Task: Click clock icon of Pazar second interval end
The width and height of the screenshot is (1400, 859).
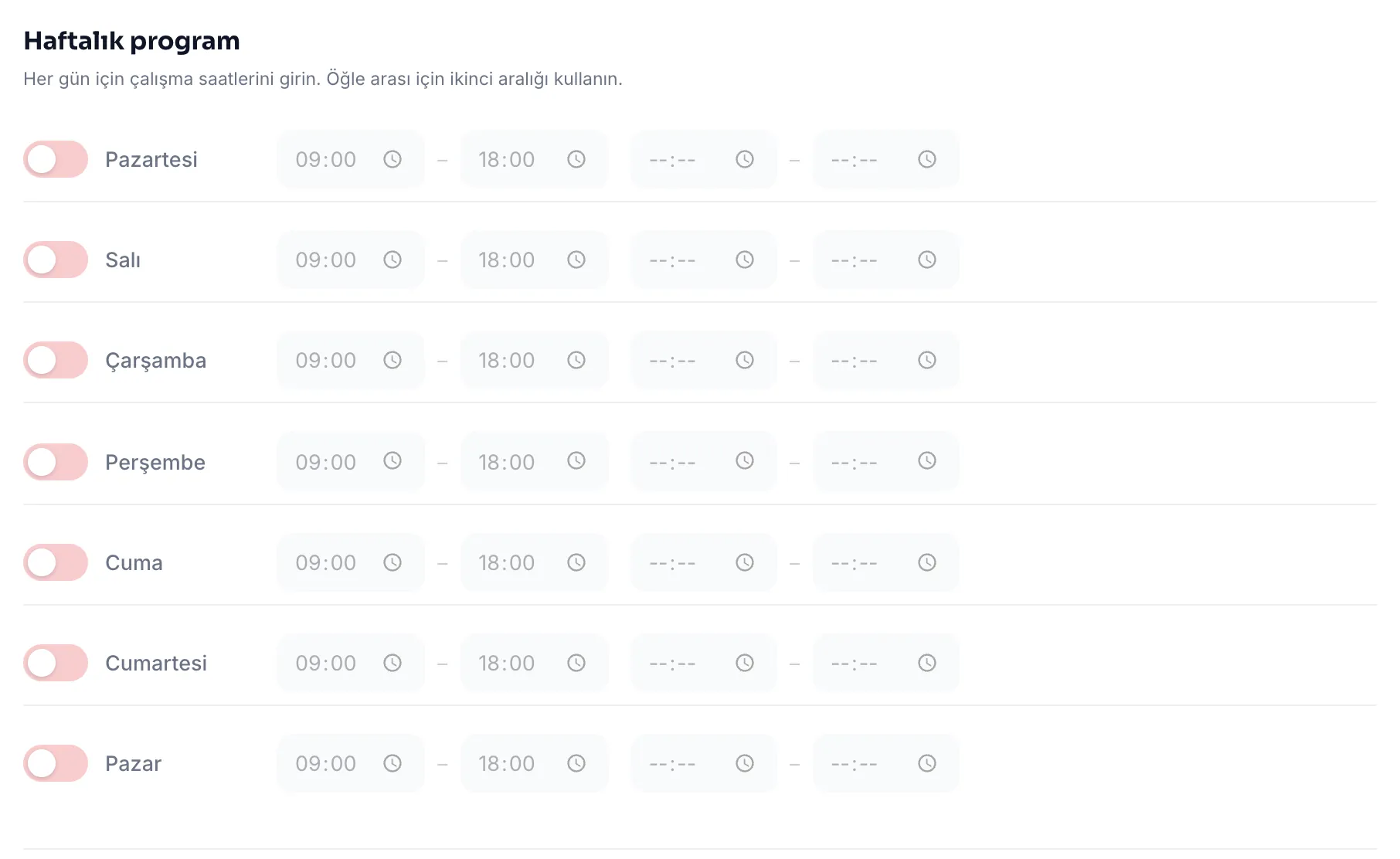Action: (927, 763)
